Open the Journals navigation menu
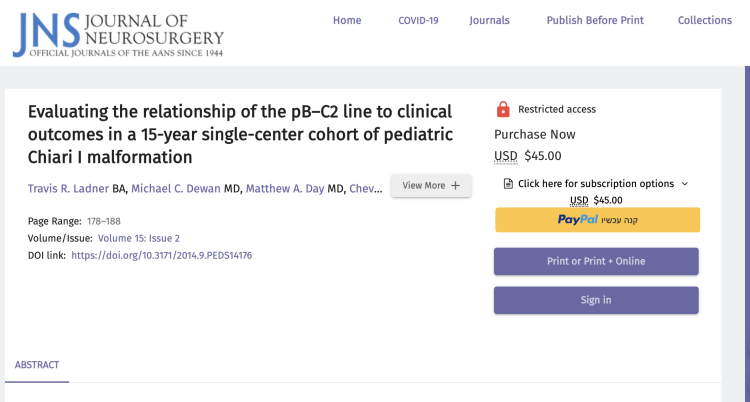The height and width of the screenshot is (402, 750). [489, 20]
